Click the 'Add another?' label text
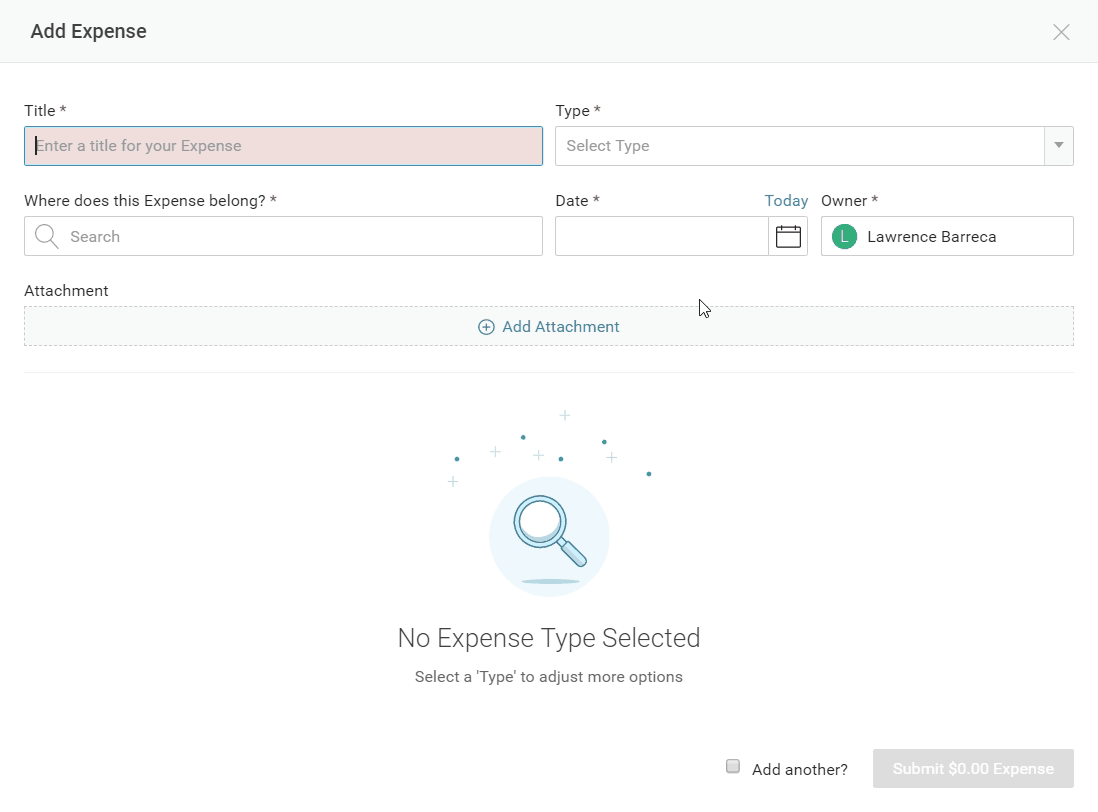Viewport: 1098px width, 812px height. coord(799,769)
